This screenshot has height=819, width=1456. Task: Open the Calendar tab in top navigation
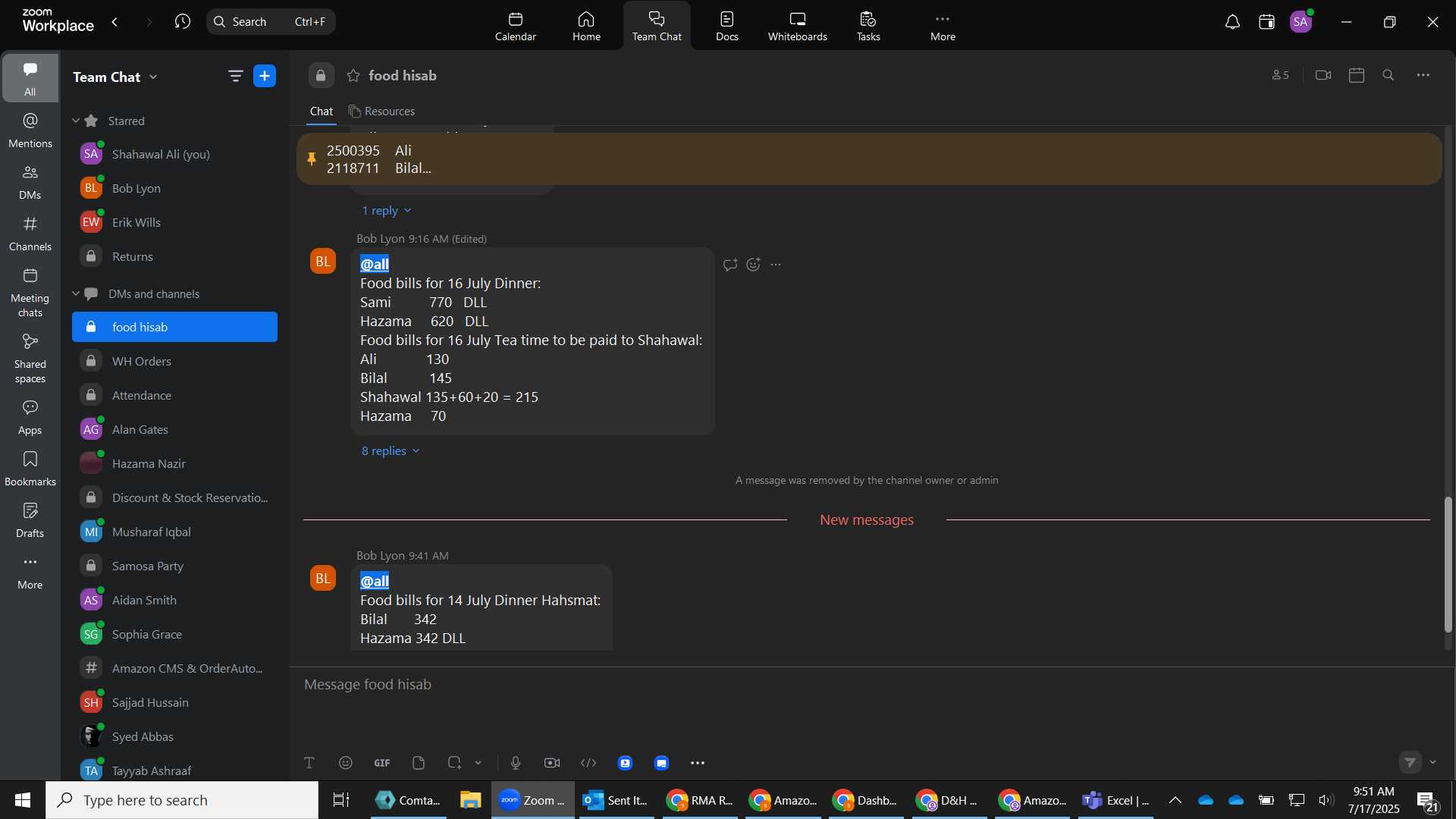pyautogui.click(x=516, y=26)
